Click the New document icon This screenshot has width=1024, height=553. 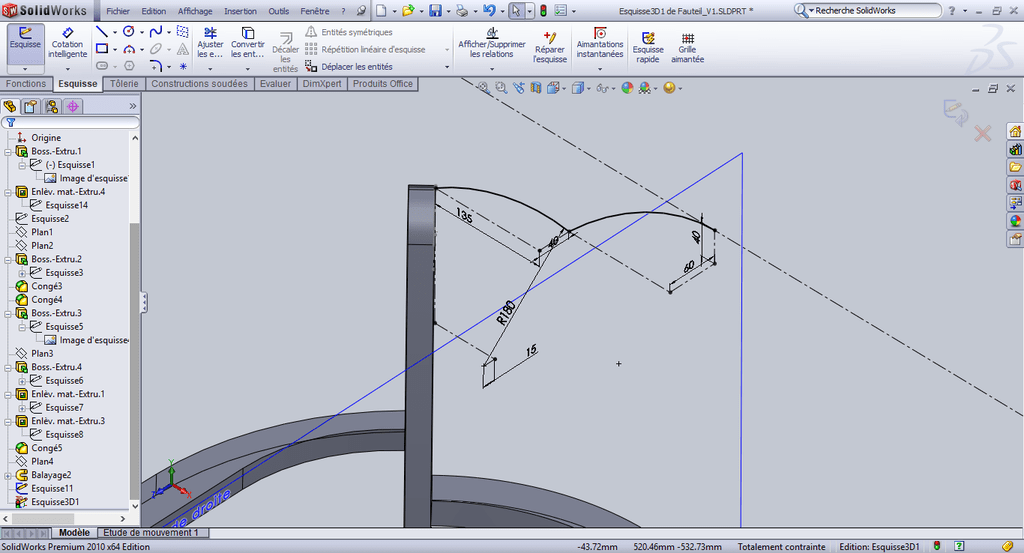[381, 11]
